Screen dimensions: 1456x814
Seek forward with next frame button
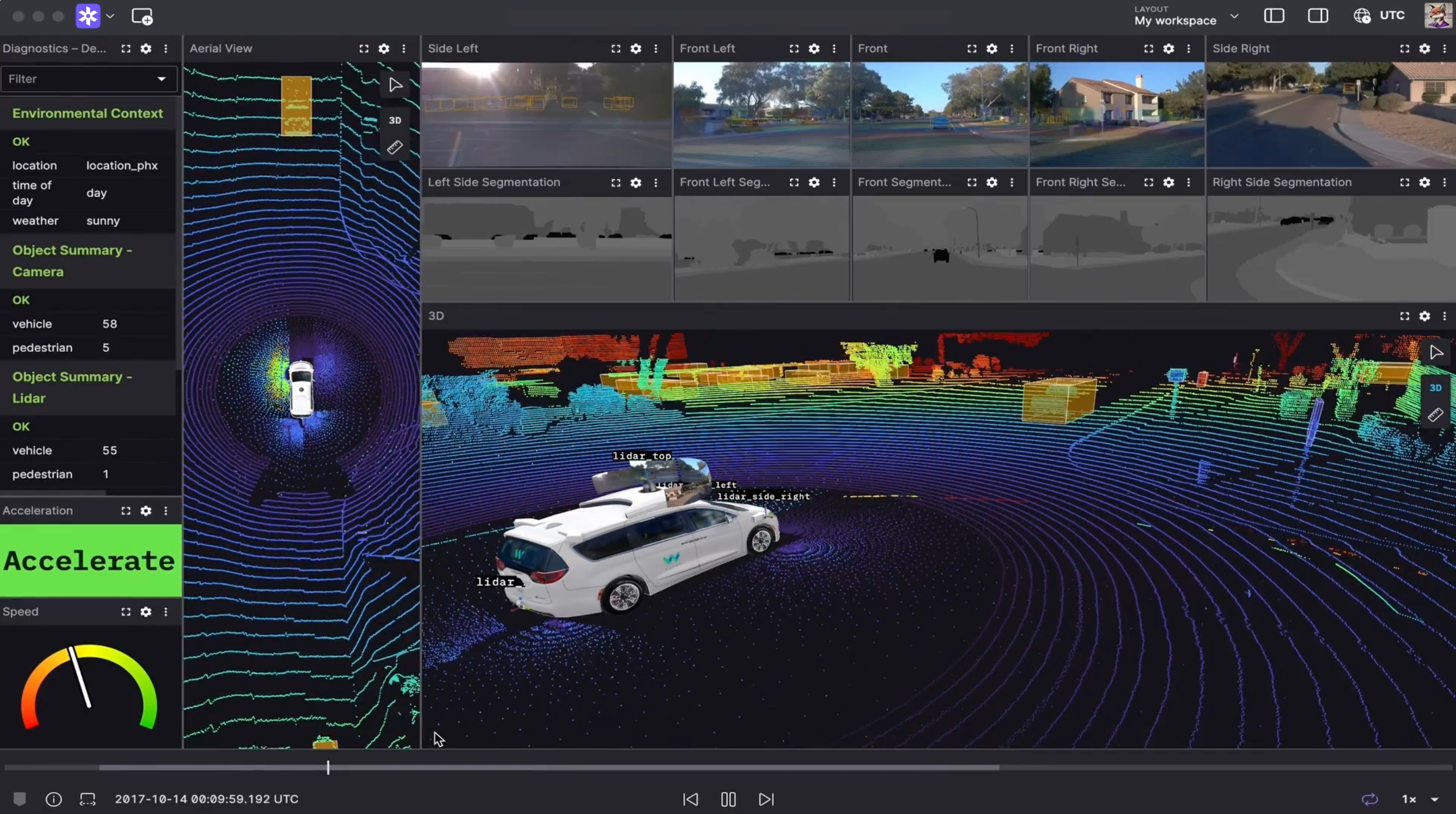point(766,800)
